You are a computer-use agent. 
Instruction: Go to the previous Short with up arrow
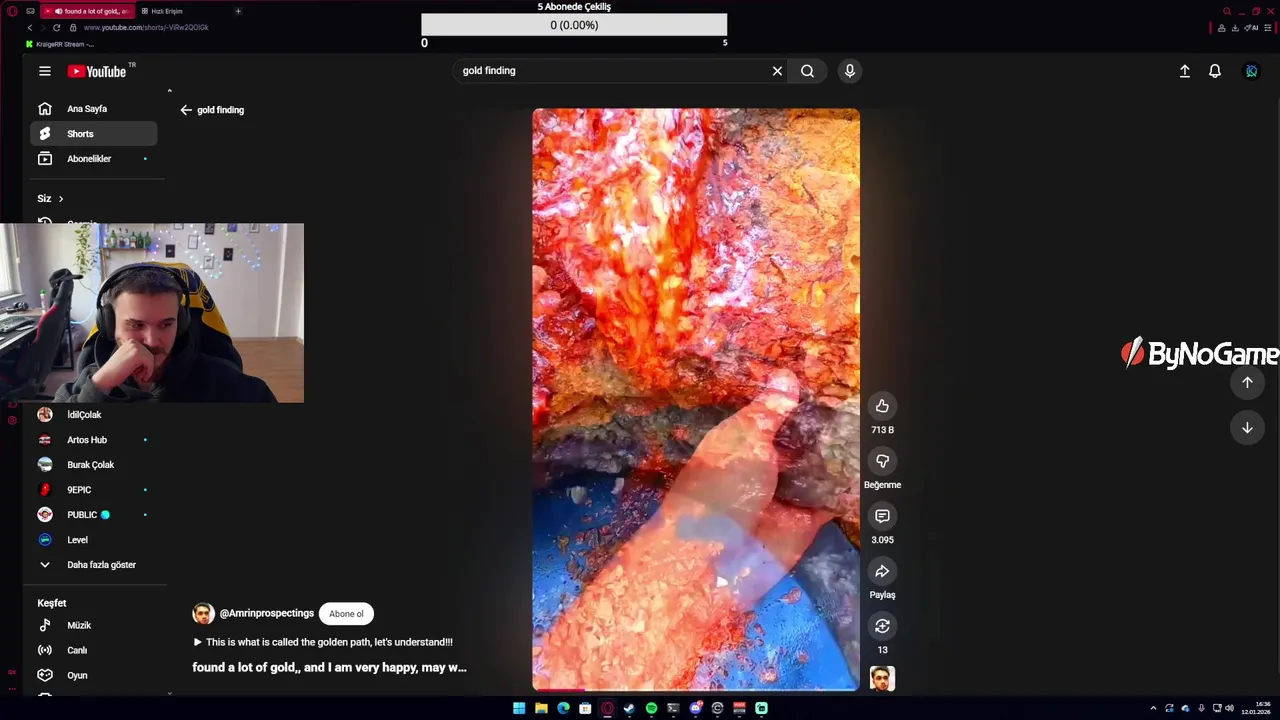pos(1247,382)
